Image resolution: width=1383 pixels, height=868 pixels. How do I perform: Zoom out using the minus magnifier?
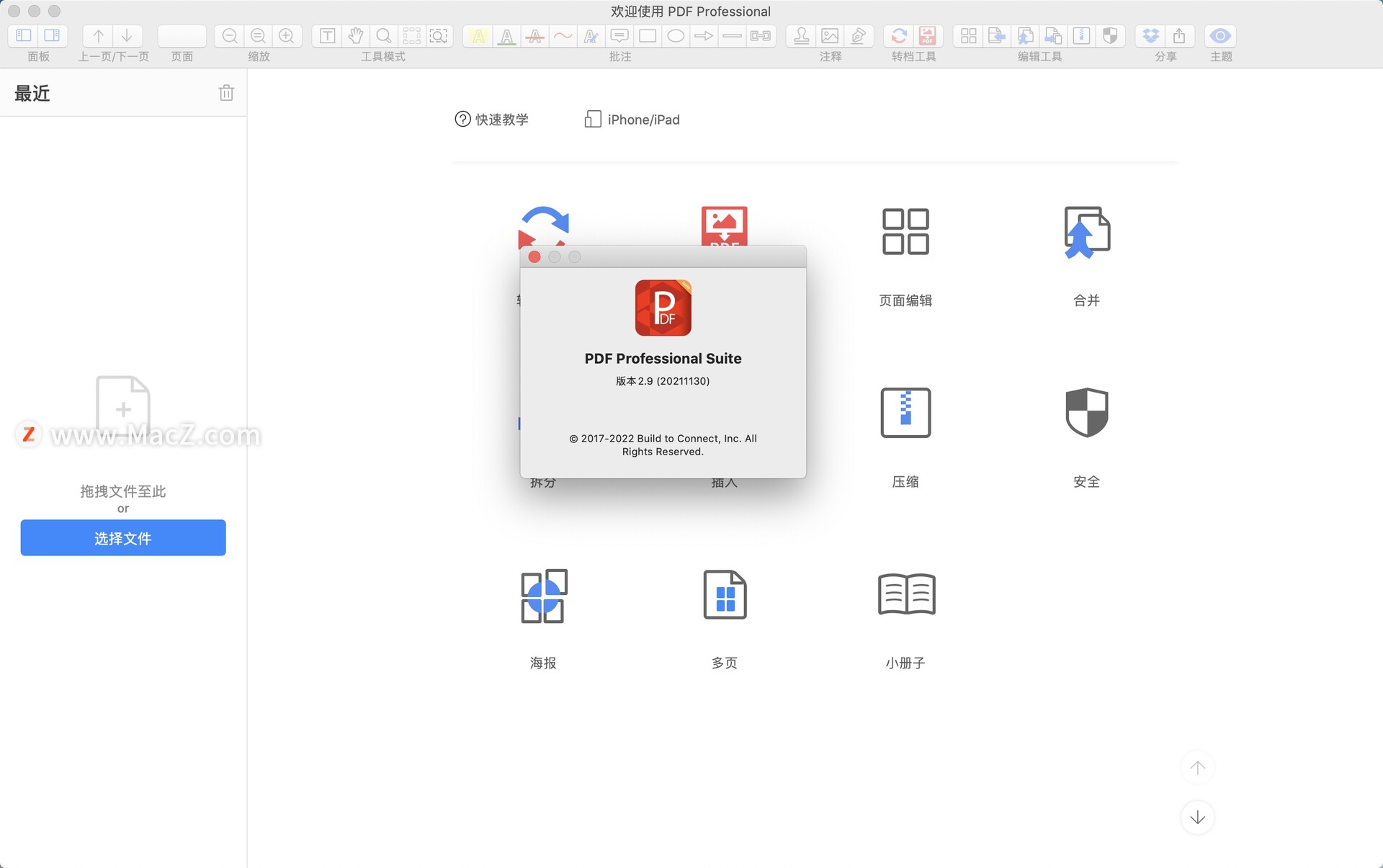[x=230, y=35]
